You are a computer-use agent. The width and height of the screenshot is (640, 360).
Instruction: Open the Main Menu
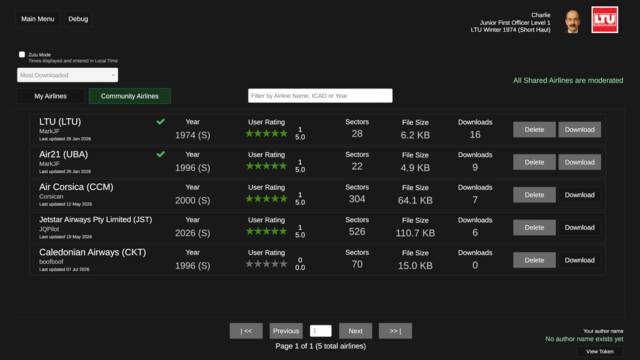38,19
